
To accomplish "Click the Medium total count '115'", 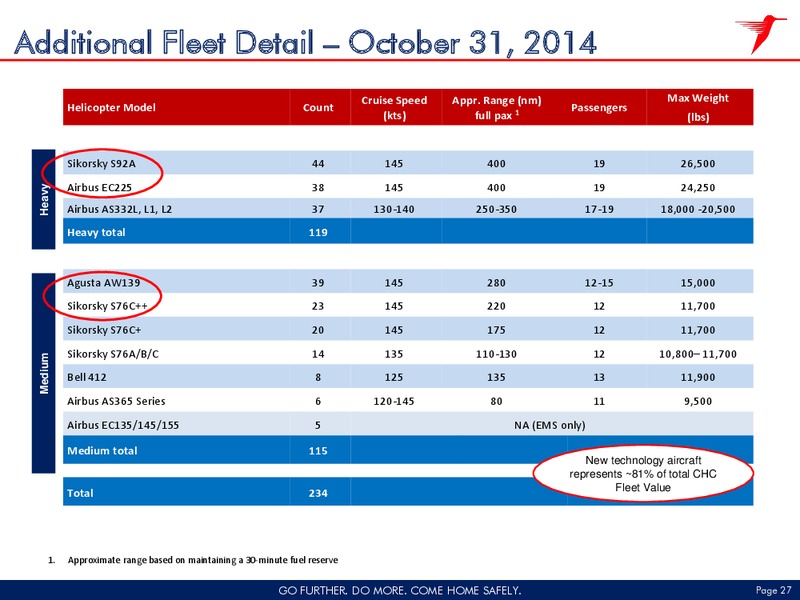I will (x=318, y=451).
